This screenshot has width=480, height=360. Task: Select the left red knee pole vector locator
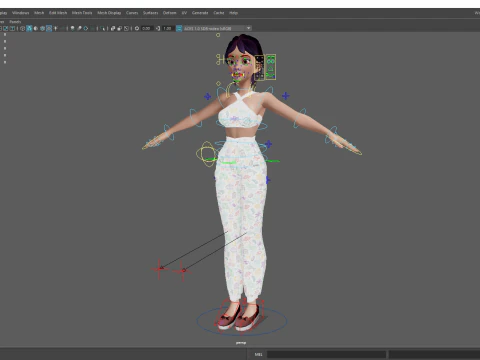[x=160, y=268]
